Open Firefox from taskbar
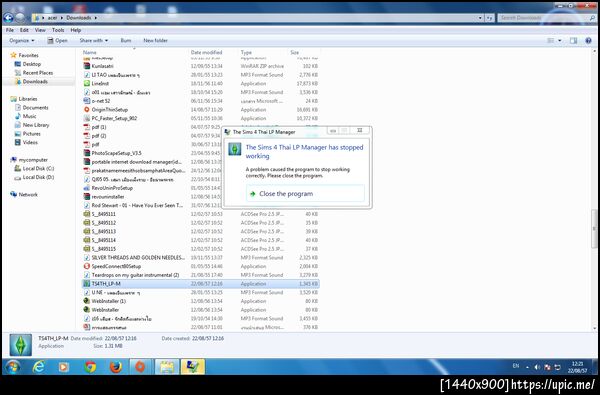 (x=115, y=367)
